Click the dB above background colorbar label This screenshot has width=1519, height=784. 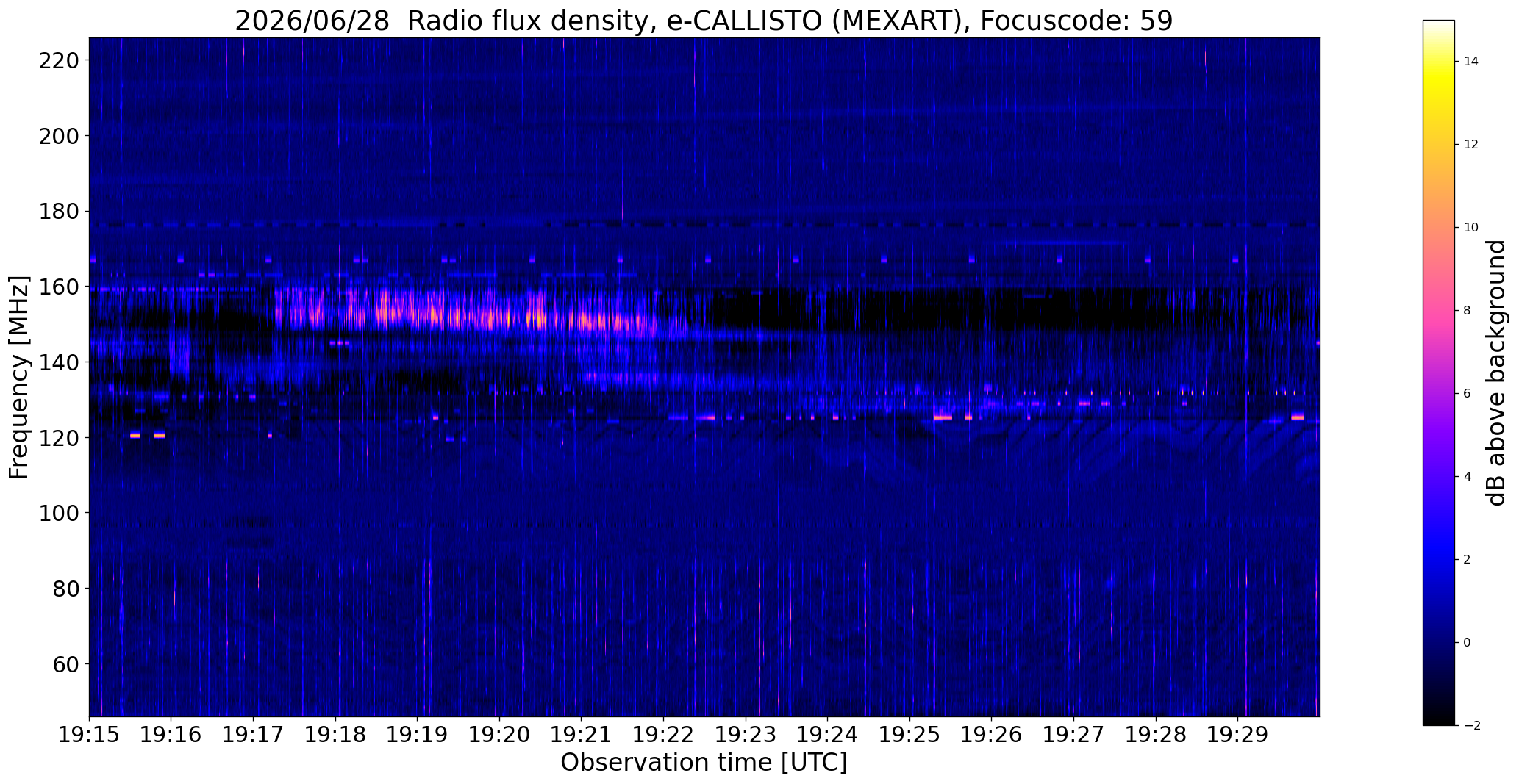pyautogui.click(x=1495, y=373)
